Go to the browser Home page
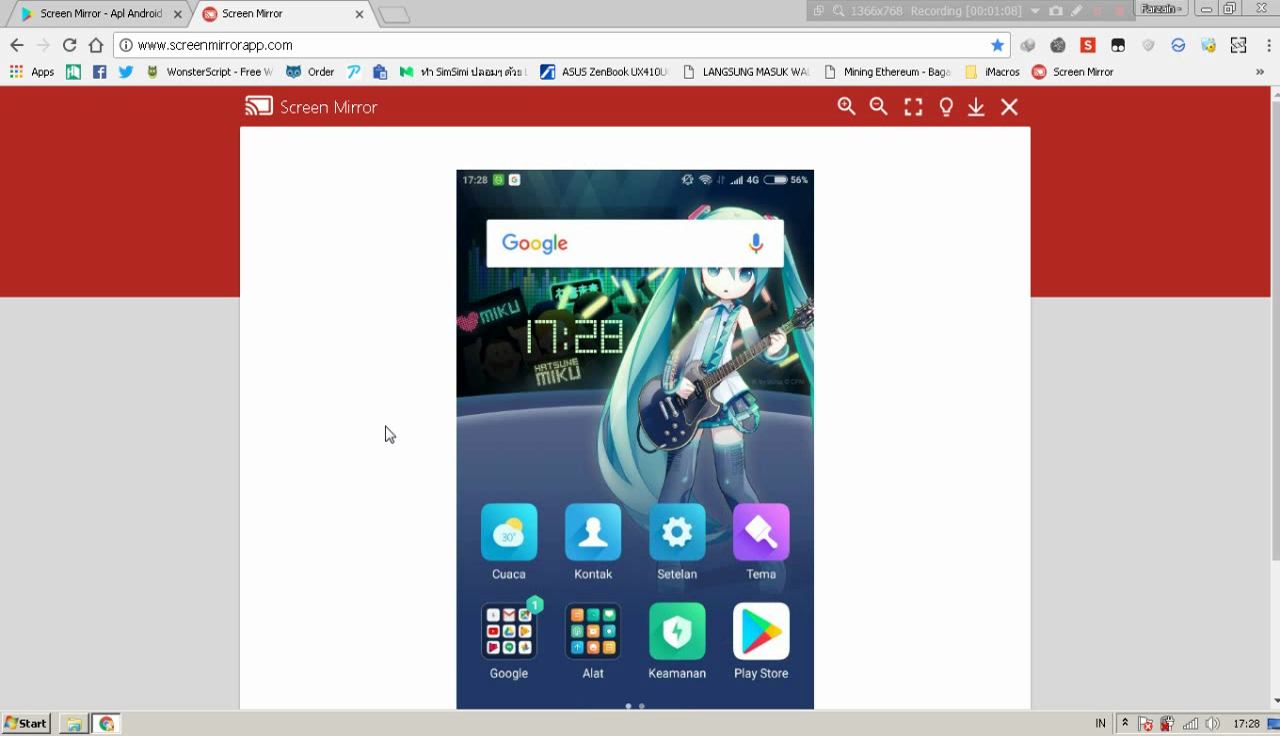 tap(96, 45)
